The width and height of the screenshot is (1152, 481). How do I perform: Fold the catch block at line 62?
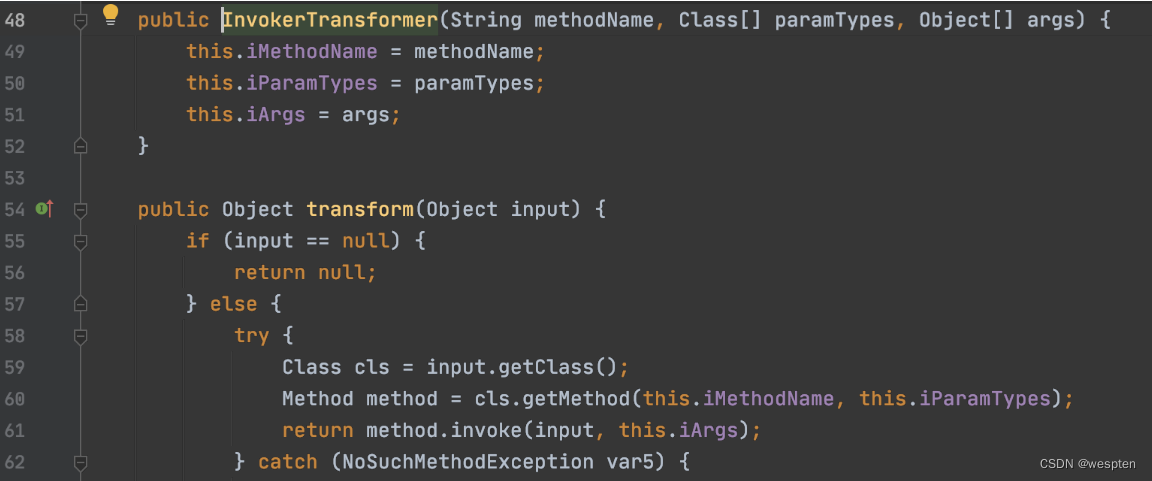(81, 462)
